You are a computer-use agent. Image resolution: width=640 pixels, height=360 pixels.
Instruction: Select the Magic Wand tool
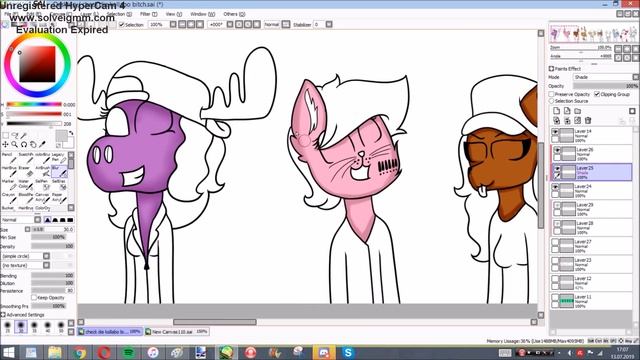pyautogui.click(x=24, y=135)
